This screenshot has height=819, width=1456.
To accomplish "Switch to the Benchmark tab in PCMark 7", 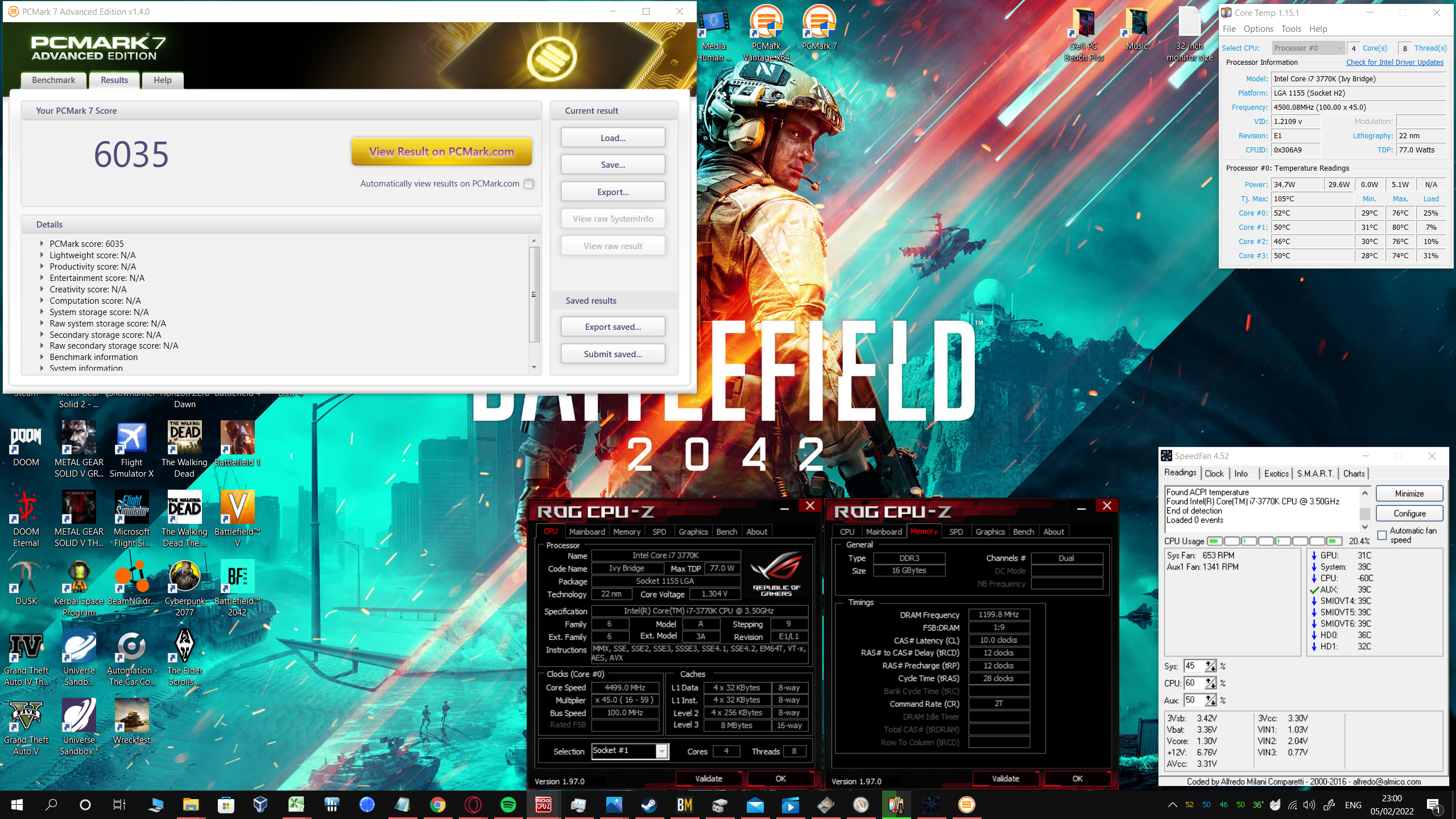I will tap(53, 80).
